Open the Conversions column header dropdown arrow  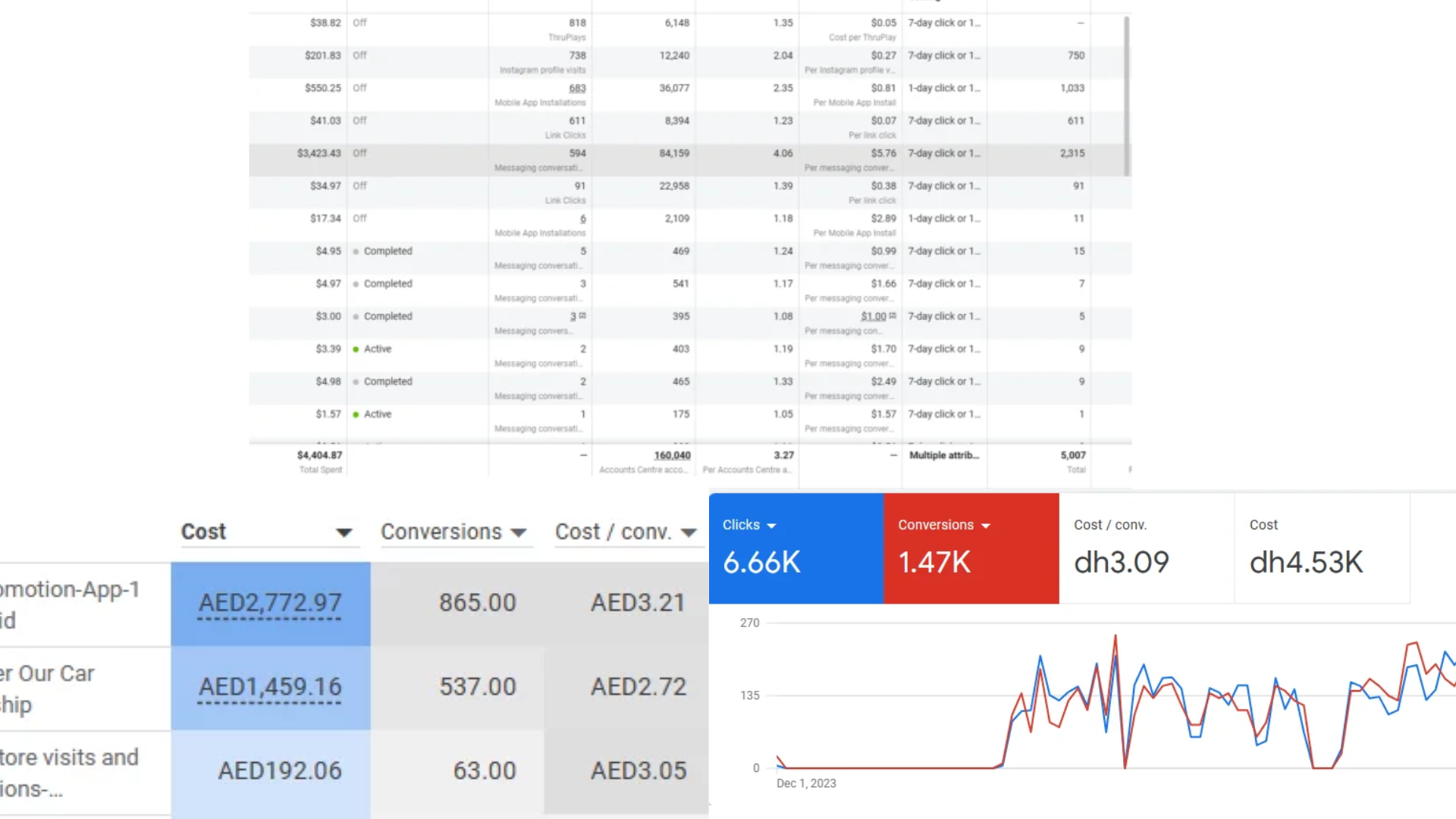pyautogui.click(x=519, y=532)
